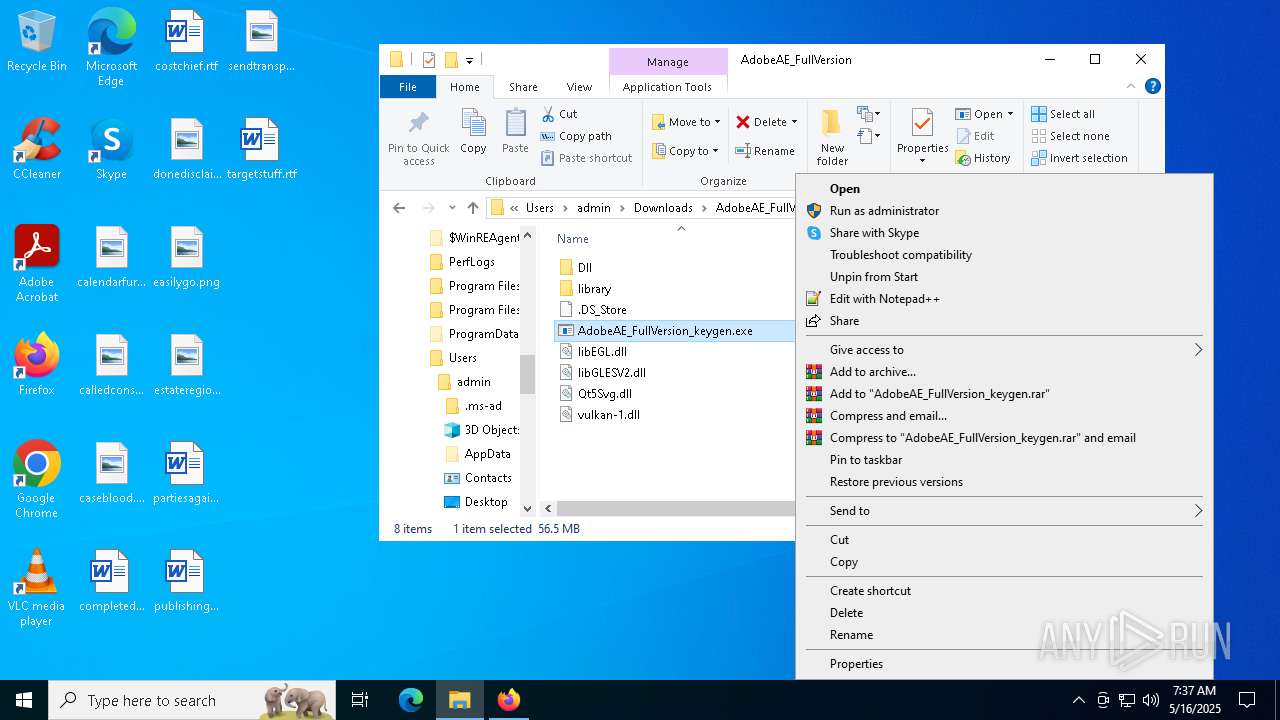Select CCleaner desktop icon
Screen dimensions: 1280x720
(x=37, y=149)
